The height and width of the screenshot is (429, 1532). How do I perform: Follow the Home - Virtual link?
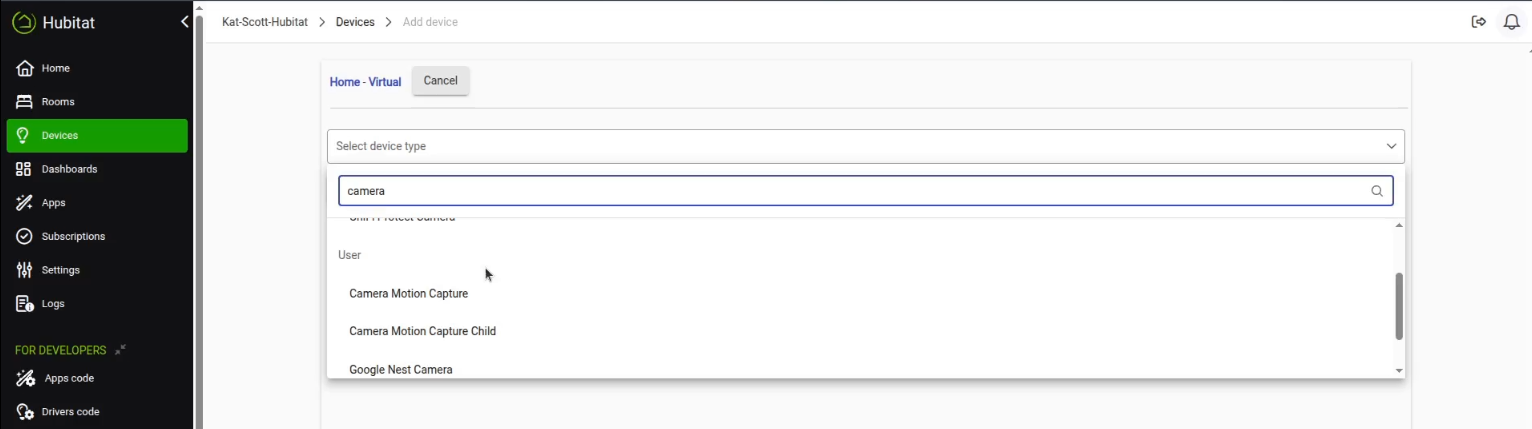point(365,82)
